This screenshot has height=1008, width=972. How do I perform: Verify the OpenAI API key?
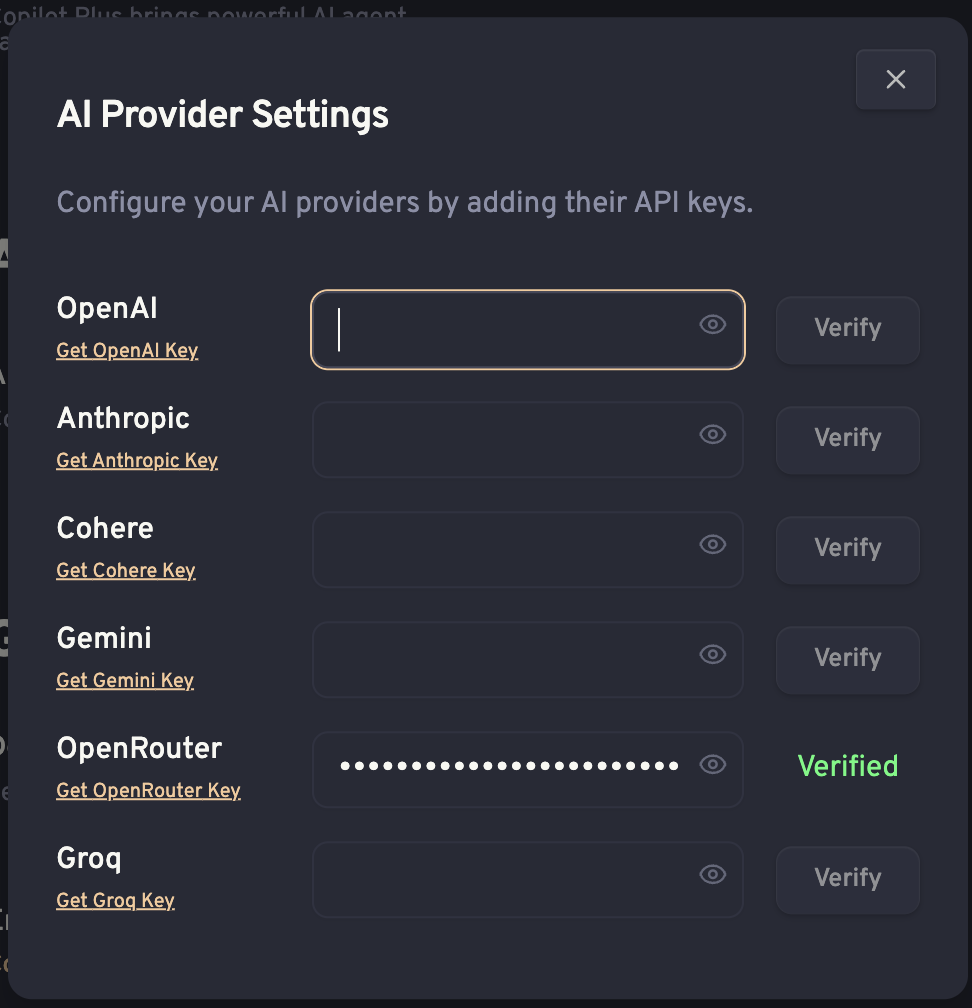coord(847,330)
